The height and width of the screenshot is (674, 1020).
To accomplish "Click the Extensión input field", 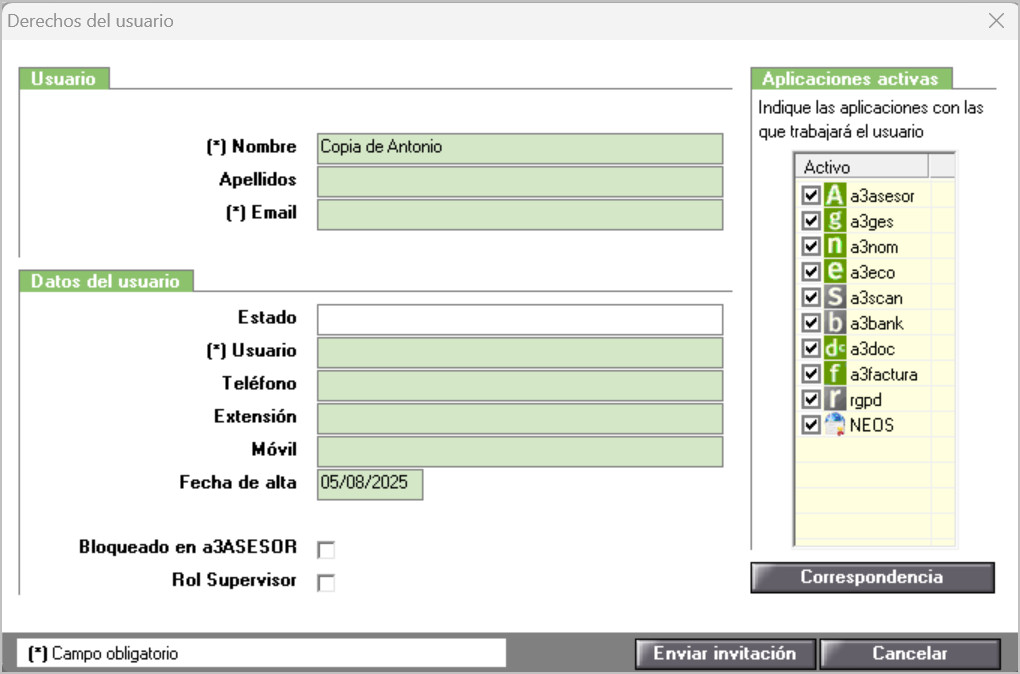I will click(520, 419).
